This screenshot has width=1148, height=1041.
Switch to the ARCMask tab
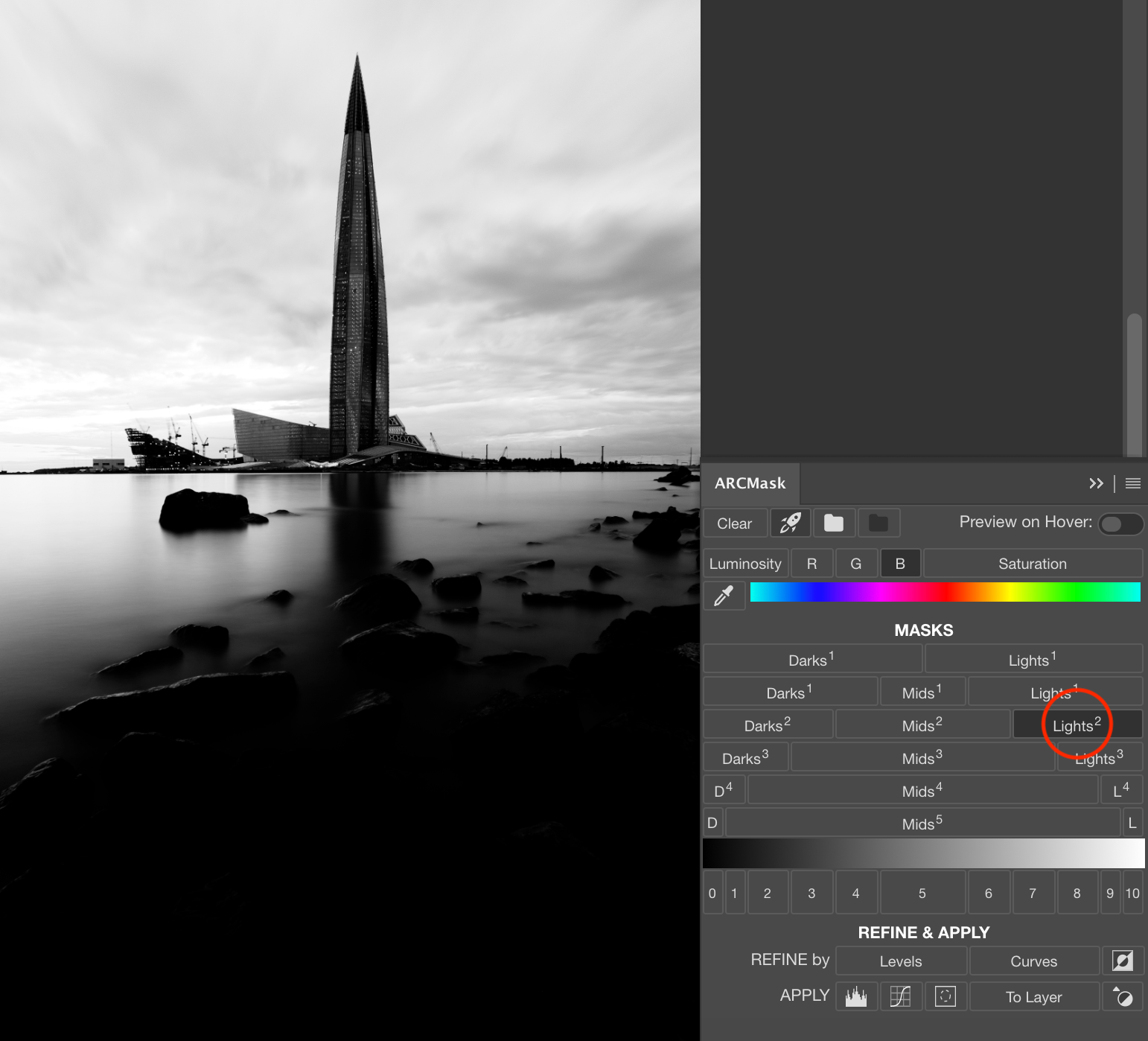(750, 483)
